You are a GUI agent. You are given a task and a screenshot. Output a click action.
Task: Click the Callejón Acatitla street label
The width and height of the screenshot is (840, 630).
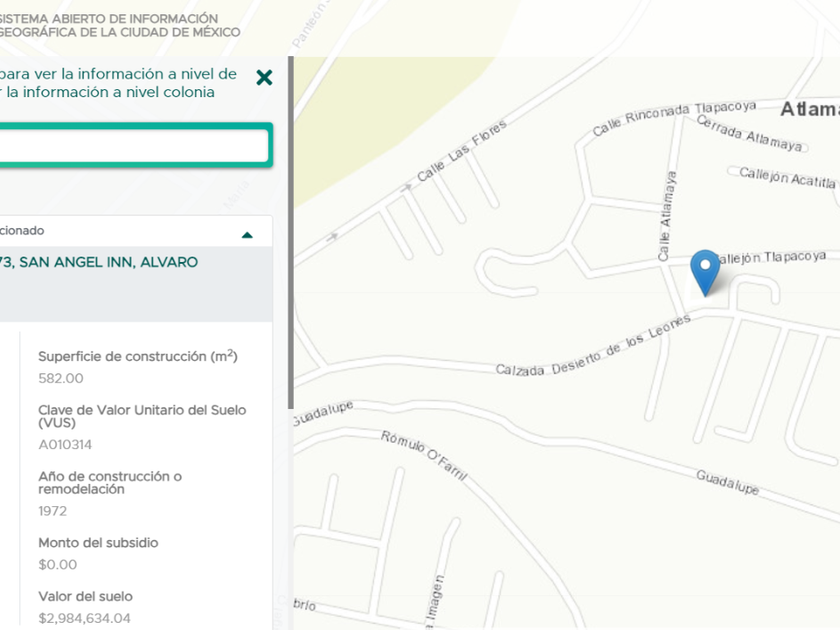tap(787, 177)
